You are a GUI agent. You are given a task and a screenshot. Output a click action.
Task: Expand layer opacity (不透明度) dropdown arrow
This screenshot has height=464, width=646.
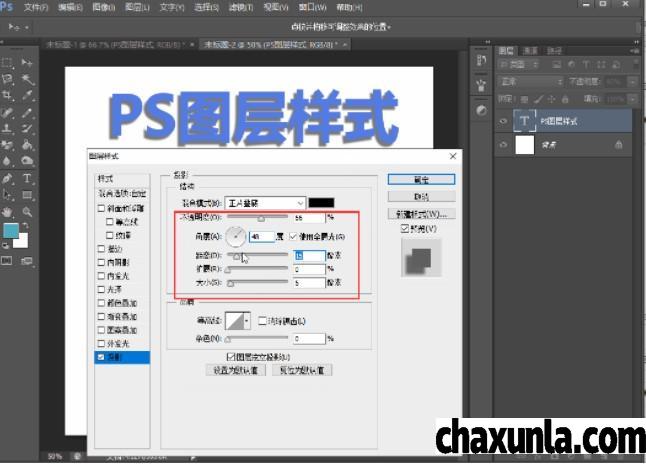pos(632,82)
